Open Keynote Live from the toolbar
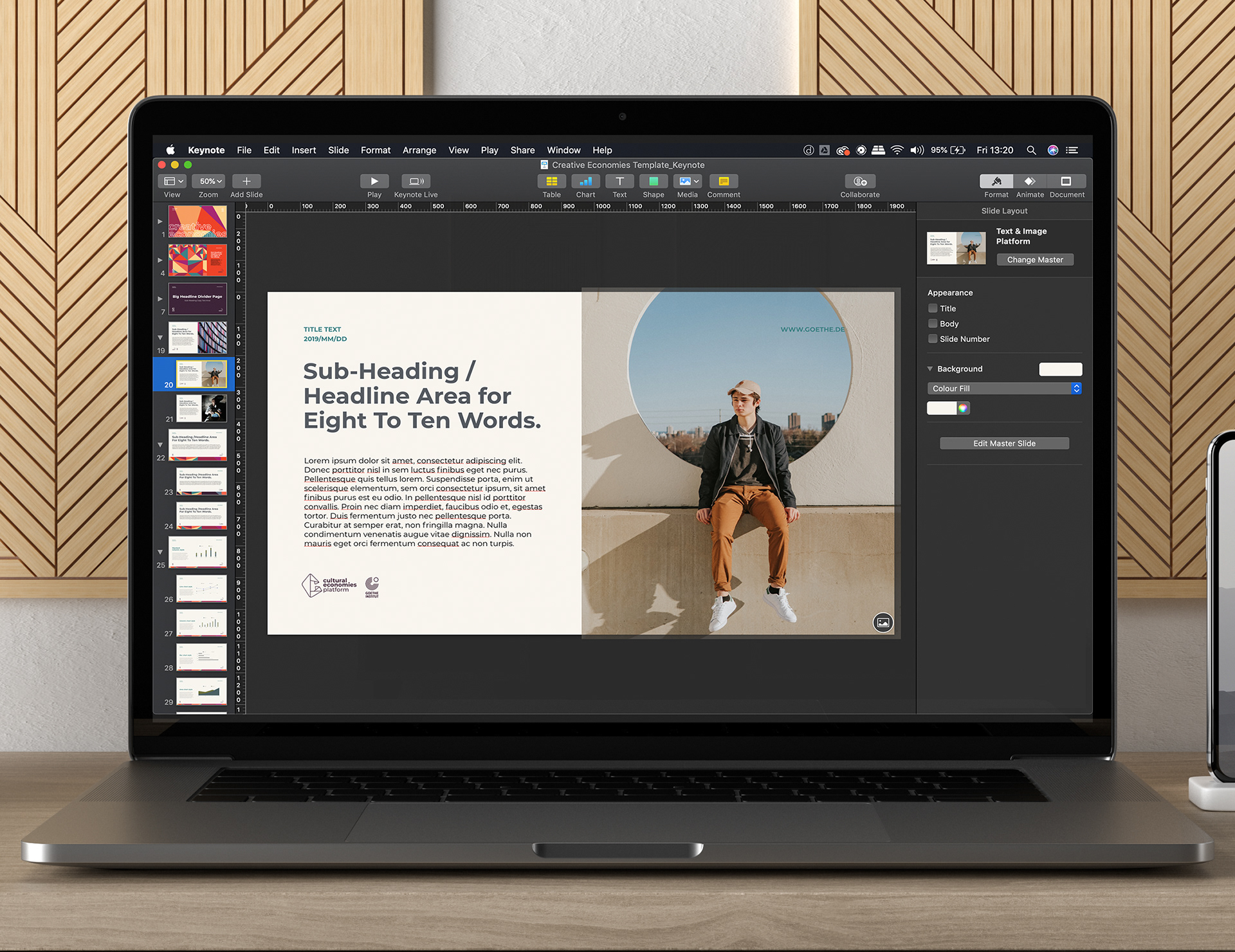 click(x=416, y=181)
